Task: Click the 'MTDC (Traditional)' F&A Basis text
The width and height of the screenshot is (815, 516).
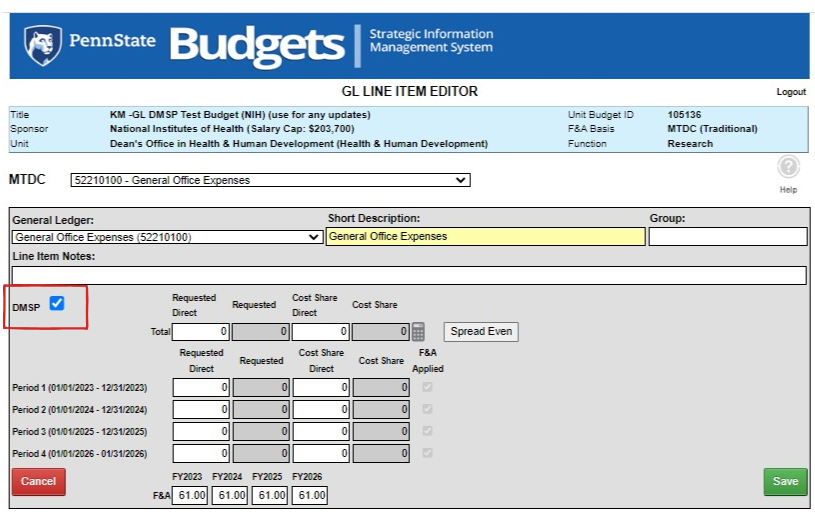Action: point(712,129)
